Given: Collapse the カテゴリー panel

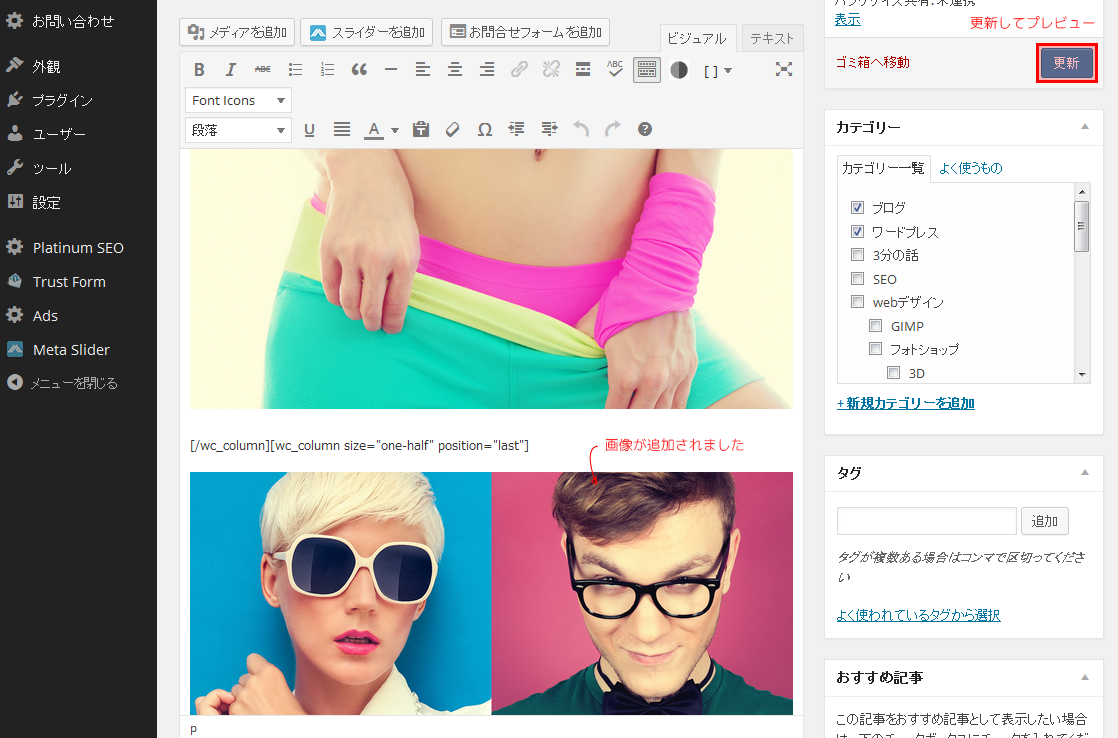Looking at the screenshot, I should point(1084,127).
